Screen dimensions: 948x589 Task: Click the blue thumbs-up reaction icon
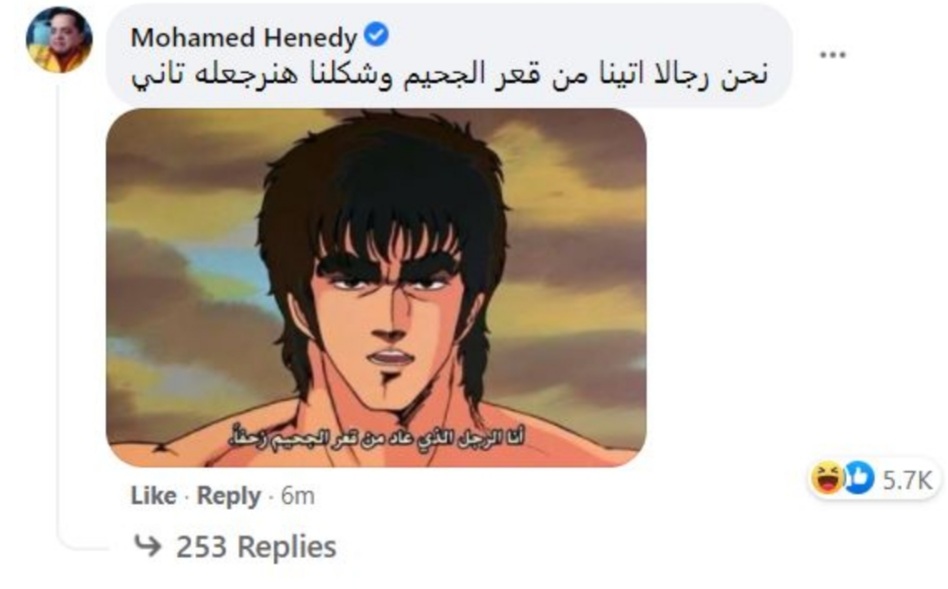point(859,478)
